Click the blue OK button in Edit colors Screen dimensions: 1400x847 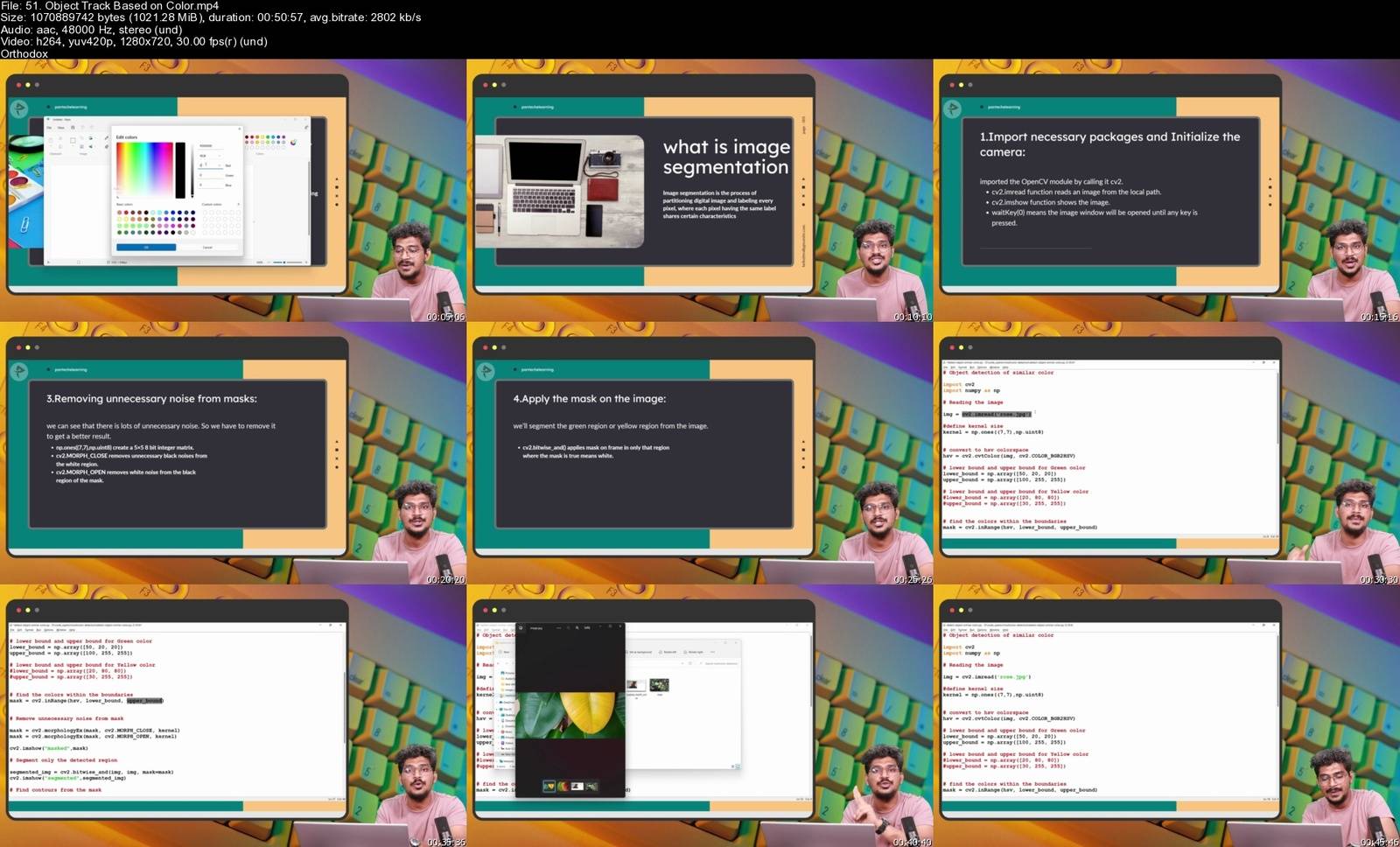click(146, 248)
